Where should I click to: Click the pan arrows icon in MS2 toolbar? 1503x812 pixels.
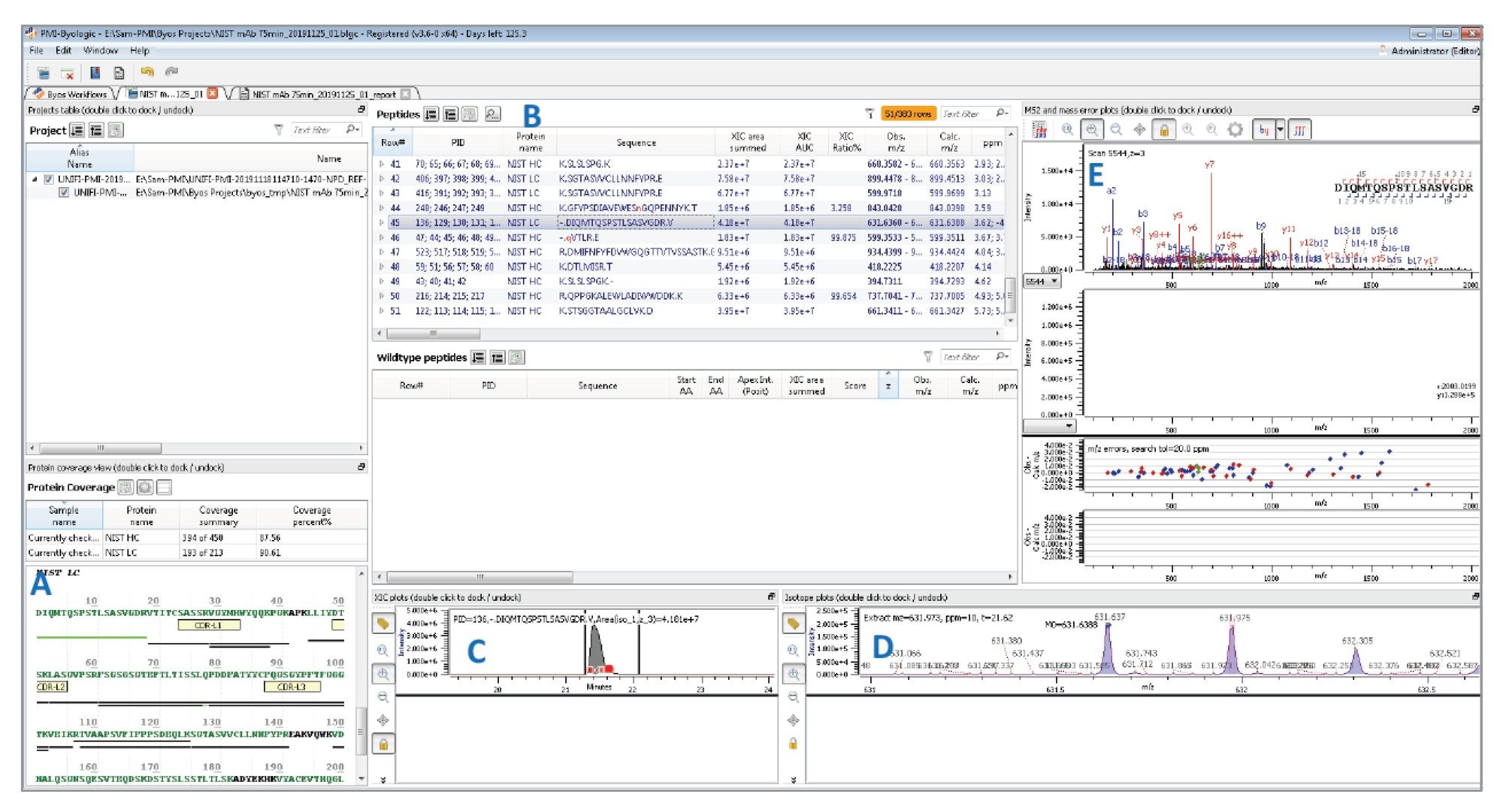[x=1139, y=130]
